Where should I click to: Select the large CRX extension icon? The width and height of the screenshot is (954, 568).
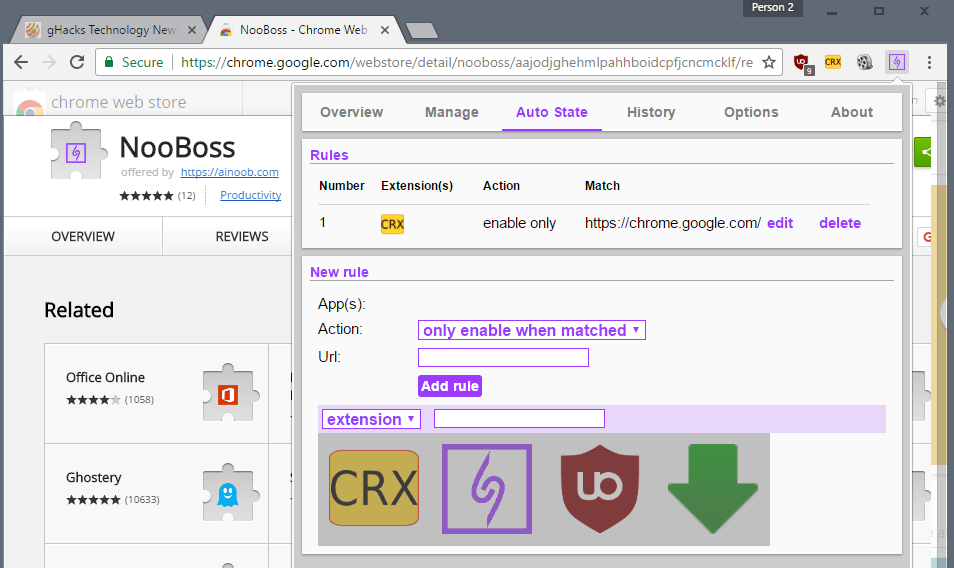374,488
